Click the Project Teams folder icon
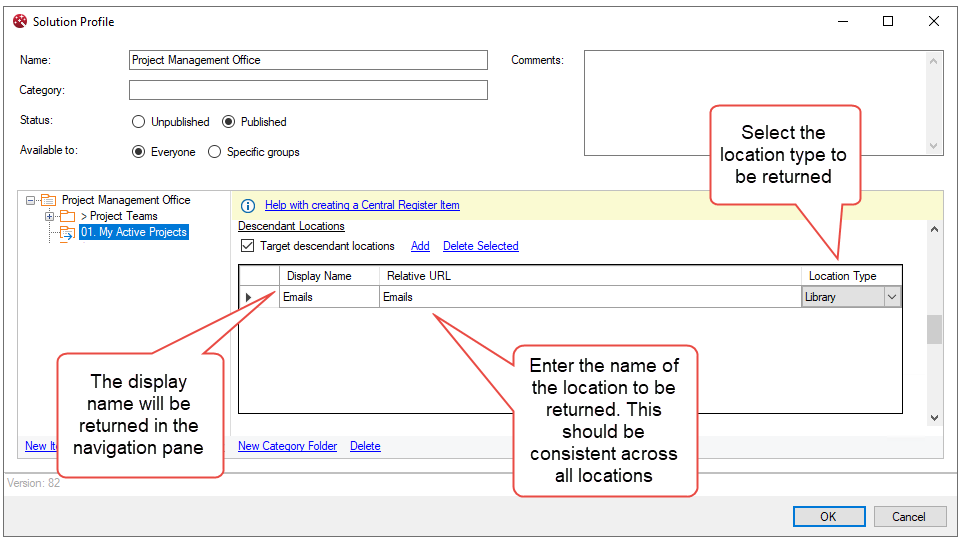 tap(67, 216)
